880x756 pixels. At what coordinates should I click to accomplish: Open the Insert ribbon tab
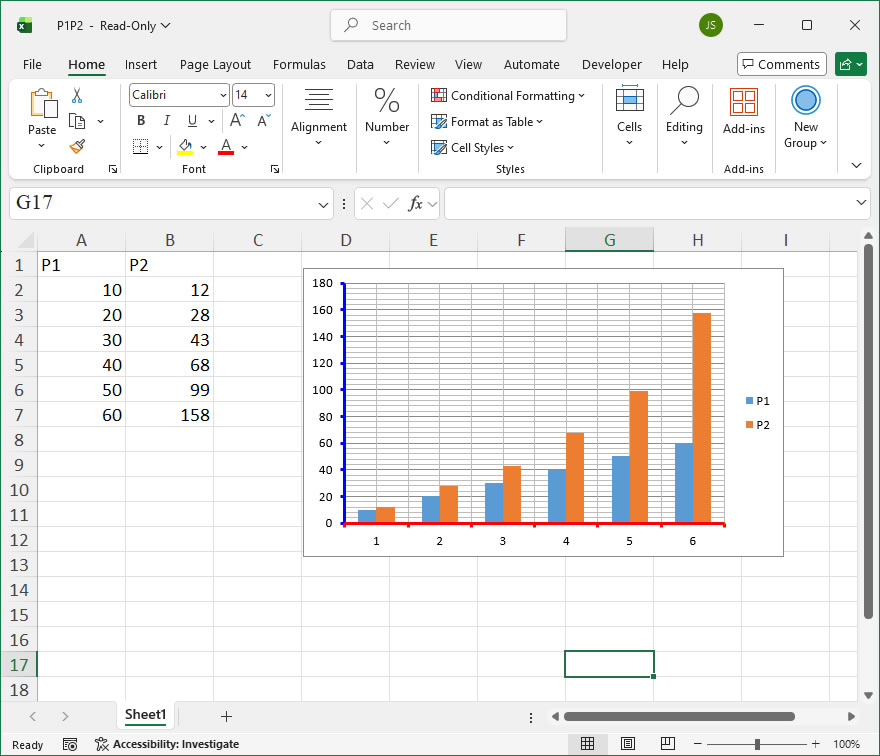(141, 65)
